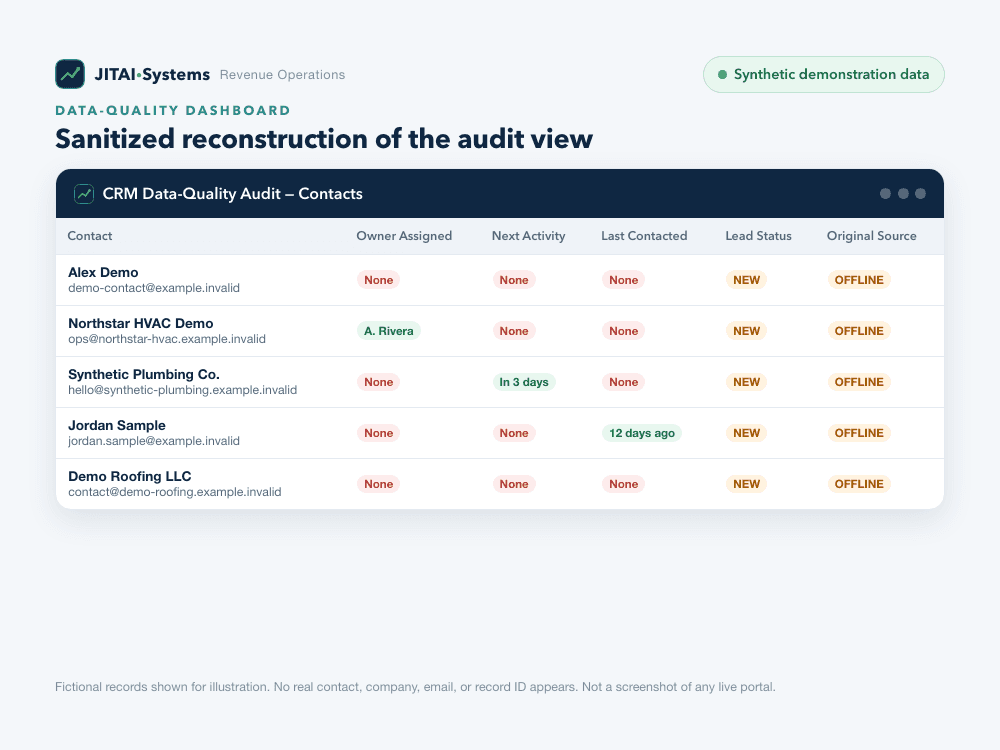Click the JITAI Systems logo icon
The width and height of the screenshot is (1000, 750).
(x=70, y=74)
